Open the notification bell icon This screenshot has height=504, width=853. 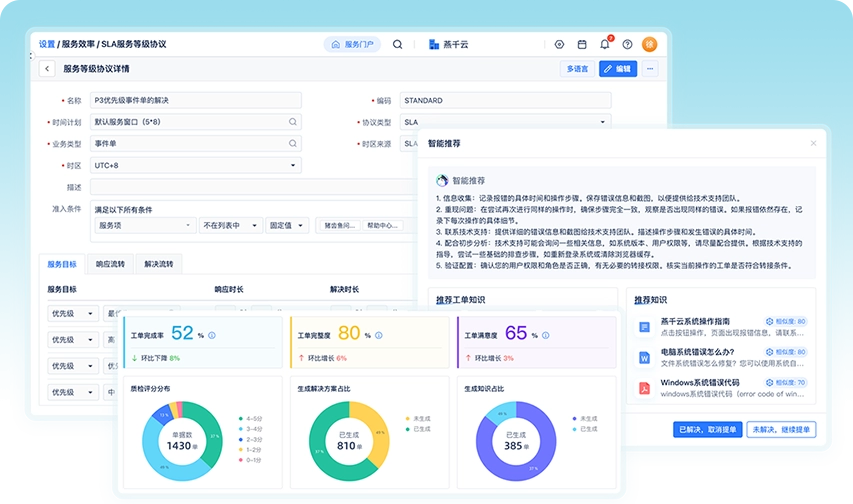pyautogui.click(x=605, y=44)
